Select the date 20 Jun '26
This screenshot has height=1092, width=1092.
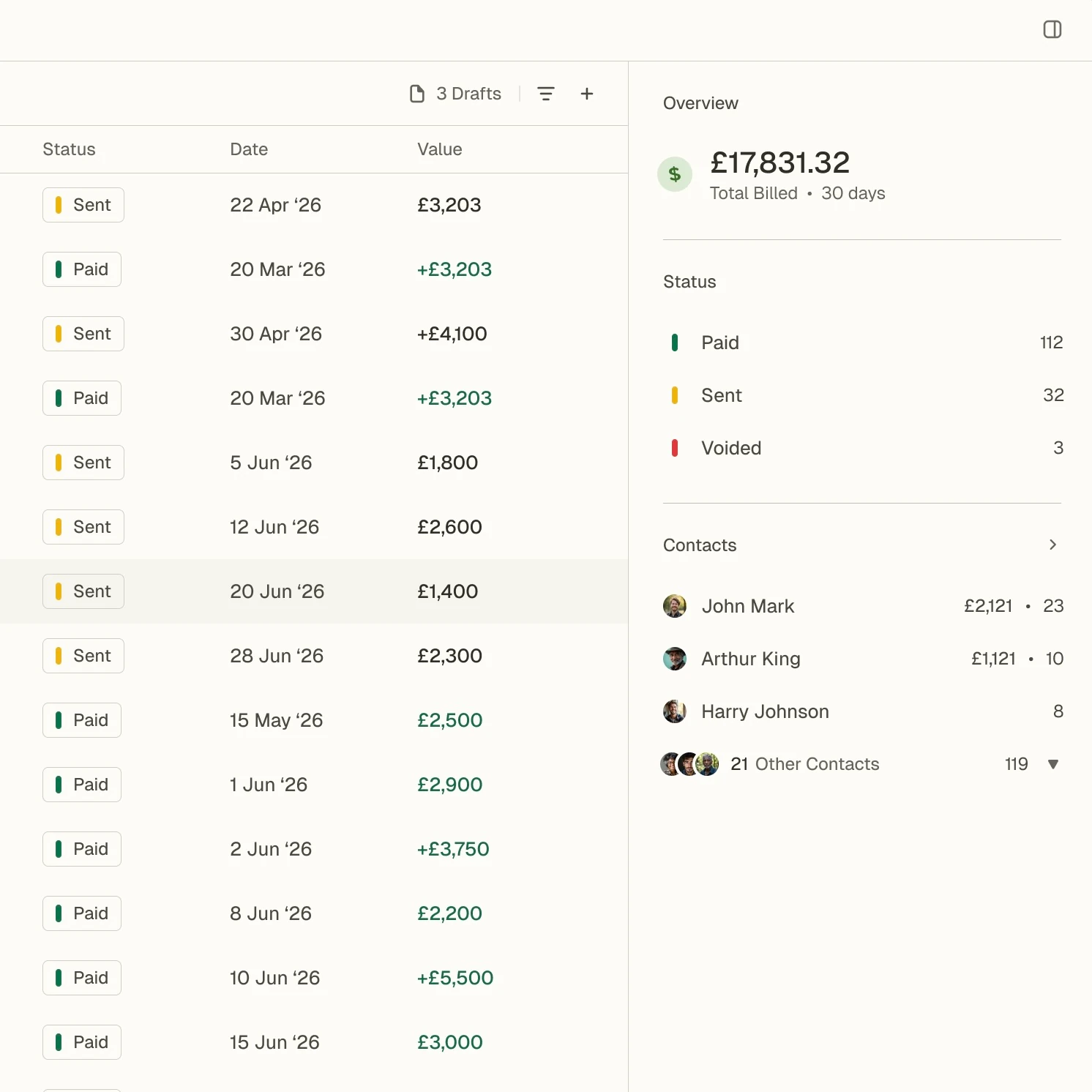[x=277, y=591]
